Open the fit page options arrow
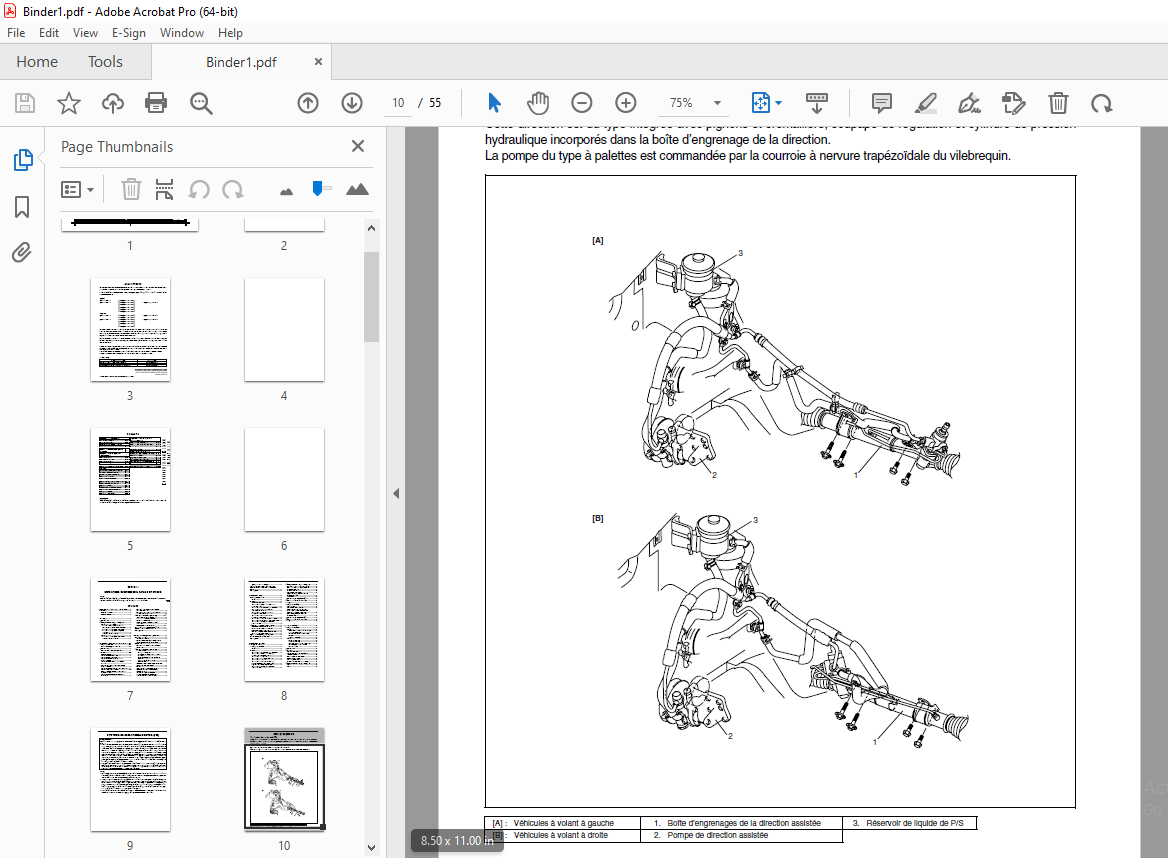Image resolution: width=1168 pixels, height=858 pixels. (778, 103)
